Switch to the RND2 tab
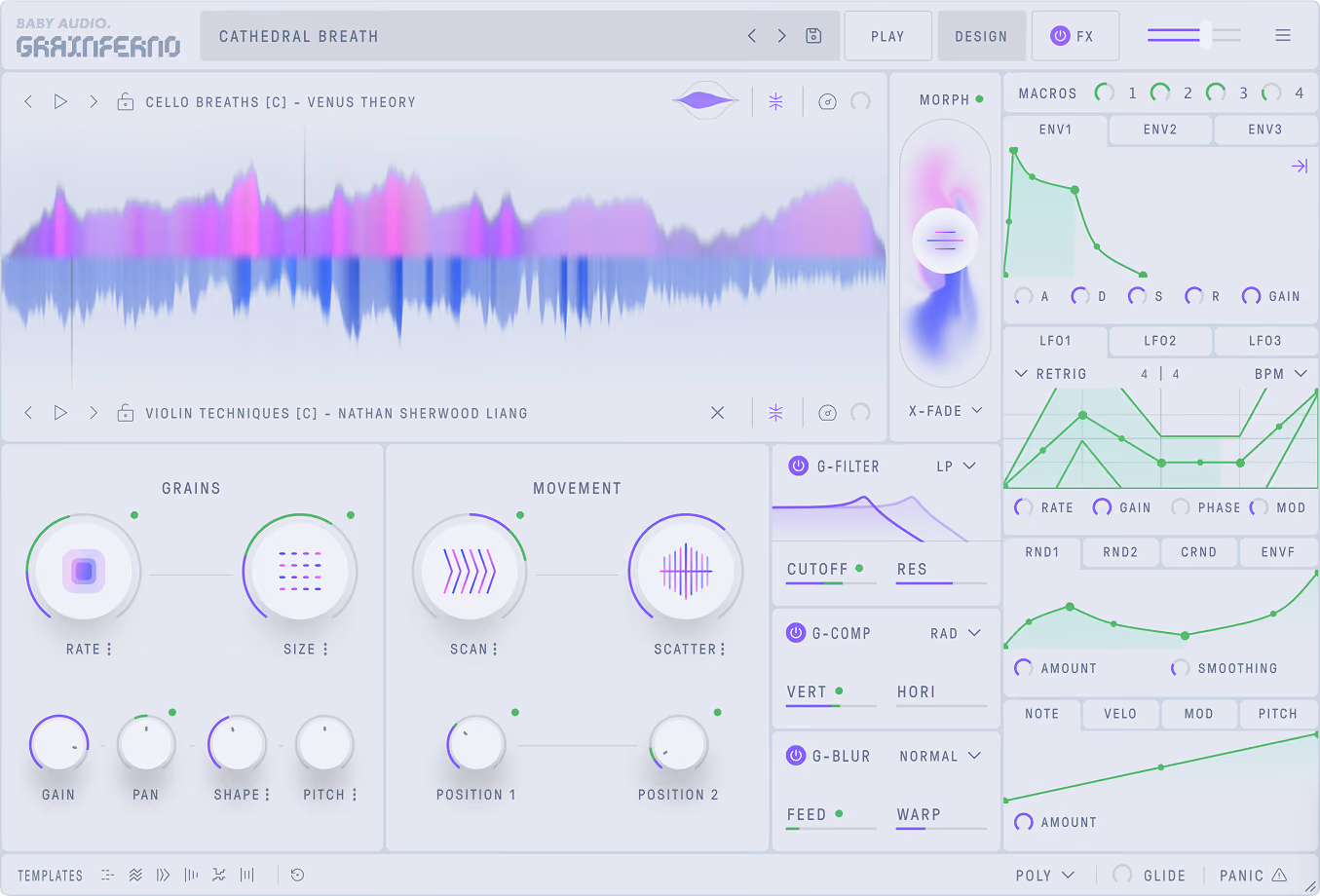Screen dimensions: 1320x896 pos(1120,552)
